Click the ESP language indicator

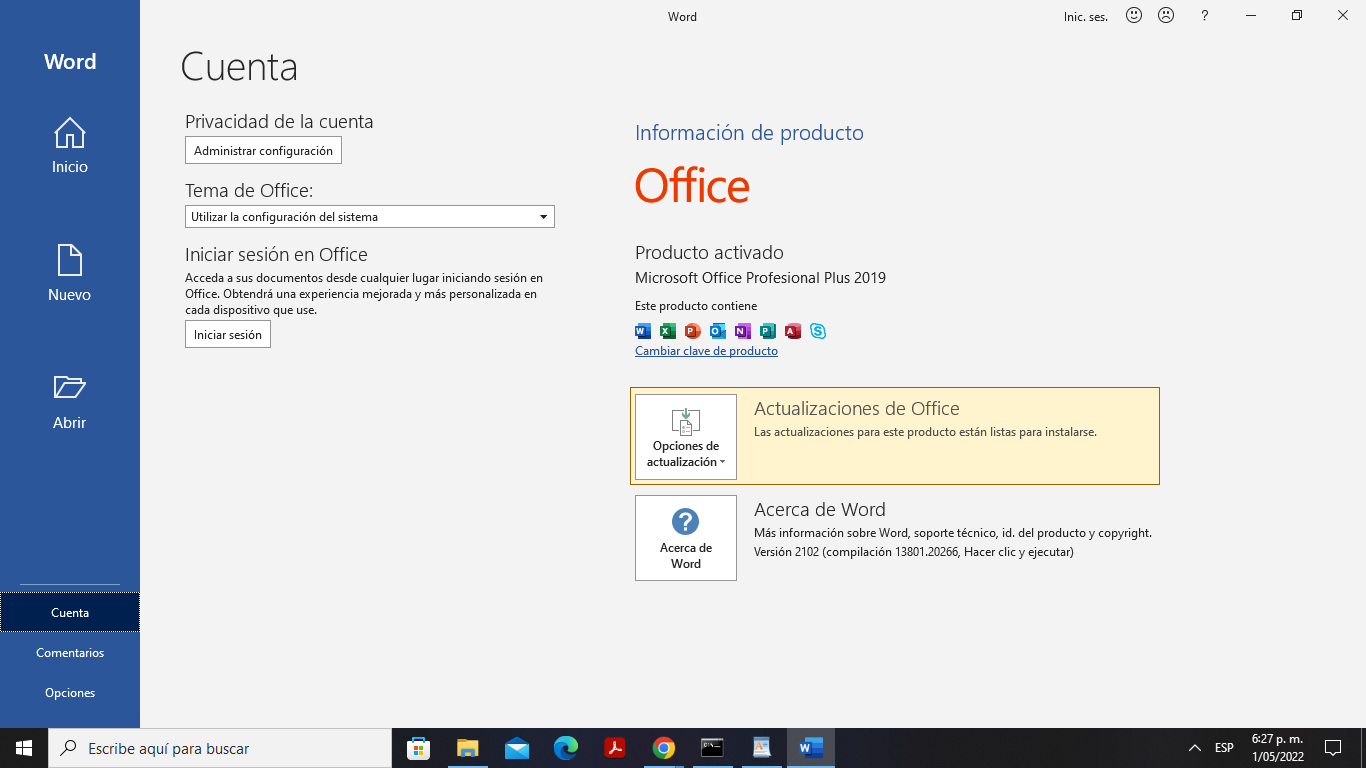pyautogui.click(x=1224, y=748)
